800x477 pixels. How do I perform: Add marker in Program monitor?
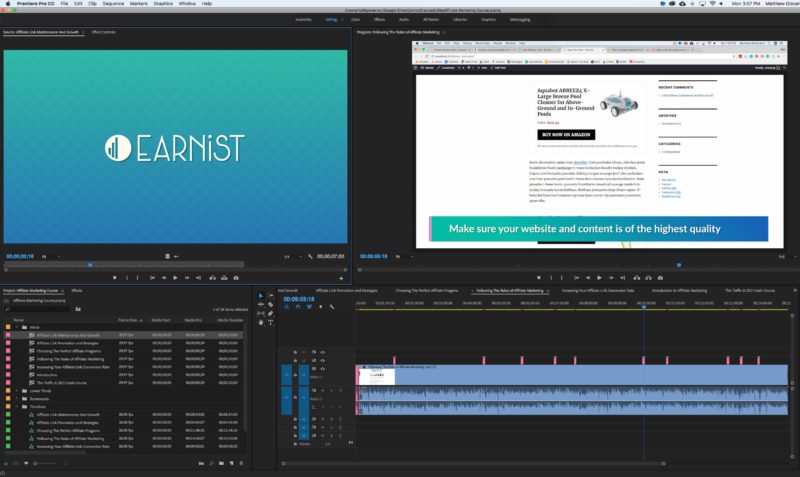click(539, 278)
